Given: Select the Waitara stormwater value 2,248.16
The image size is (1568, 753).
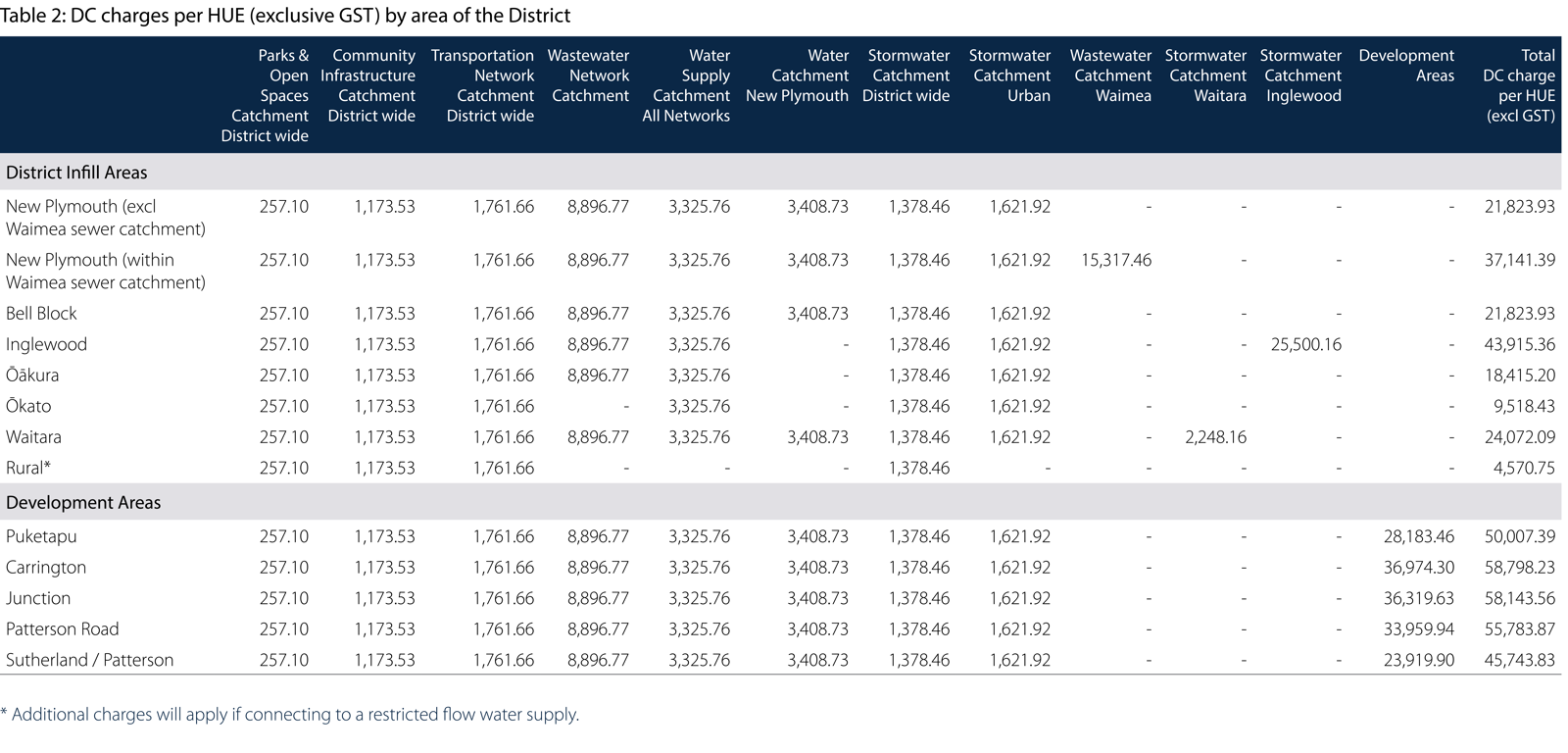Looking at the screenshot, I should 1215,437.
